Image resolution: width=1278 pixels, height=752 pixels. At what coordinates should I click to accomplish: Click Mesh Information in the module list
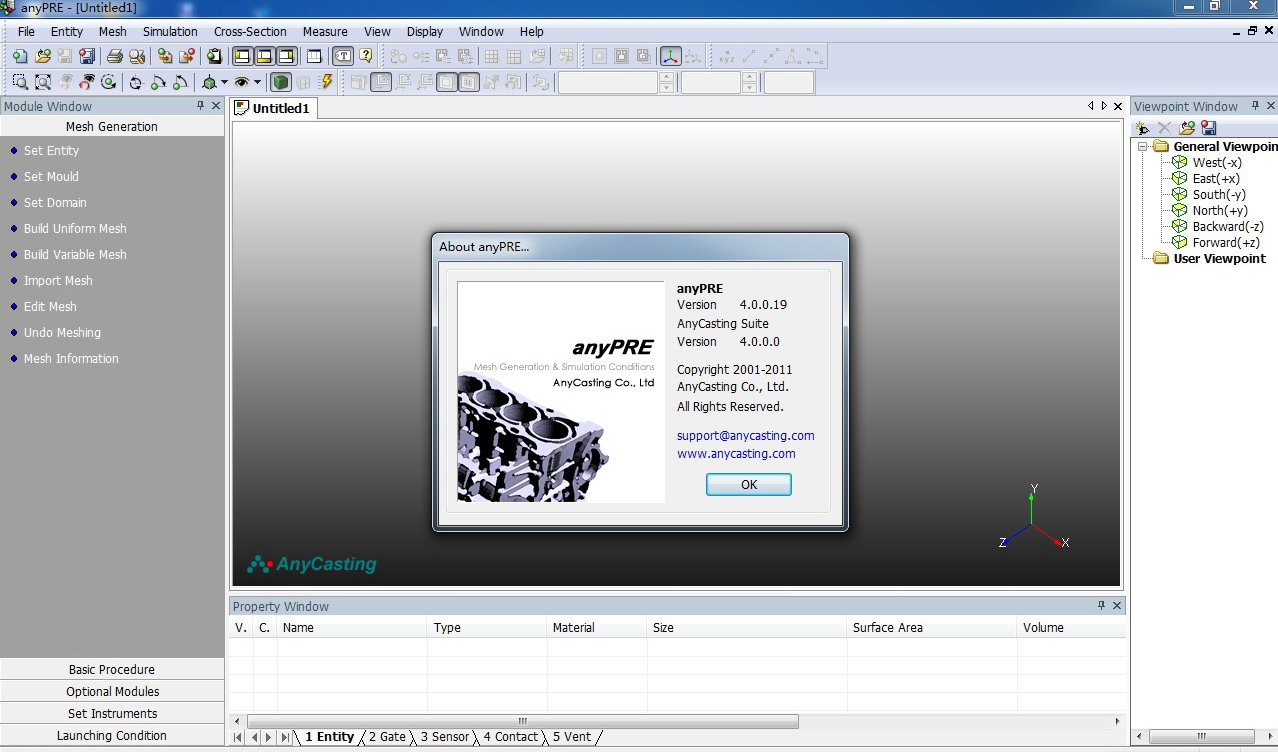pyautogui.click(x=71, y=359)
